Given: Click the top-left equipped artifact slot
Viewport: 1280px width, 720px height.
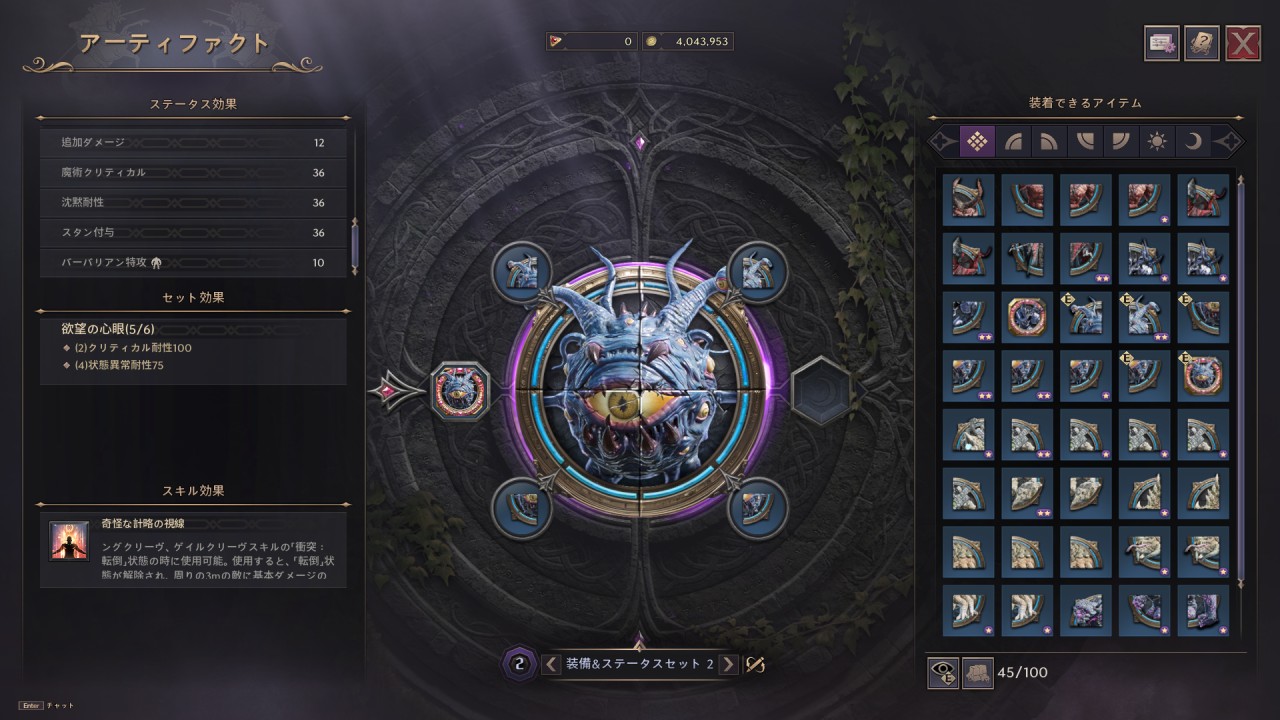Looking at the screenshot, I should pyautogui.click(x=523, y=270).
